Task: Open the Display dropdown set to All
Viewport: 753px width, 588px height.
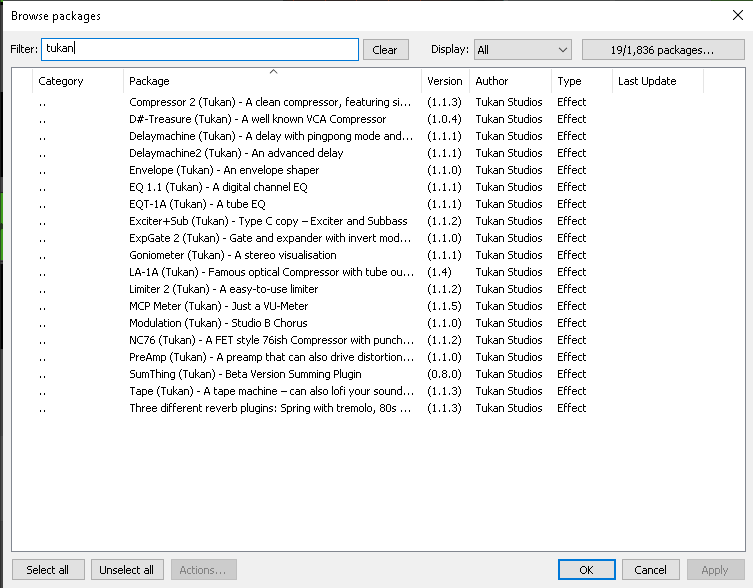Action: point(522,49)
